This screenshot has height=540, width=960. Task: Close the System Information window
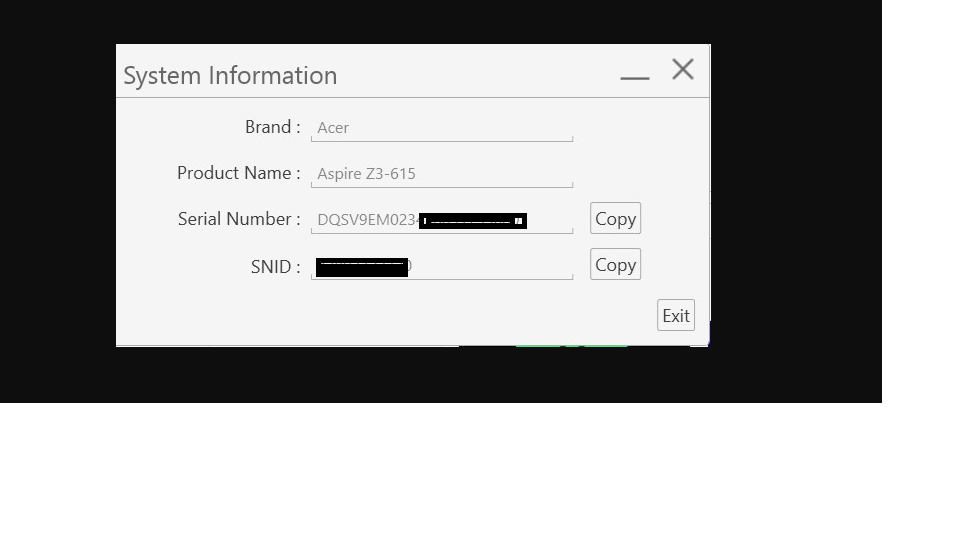[683, 69]
